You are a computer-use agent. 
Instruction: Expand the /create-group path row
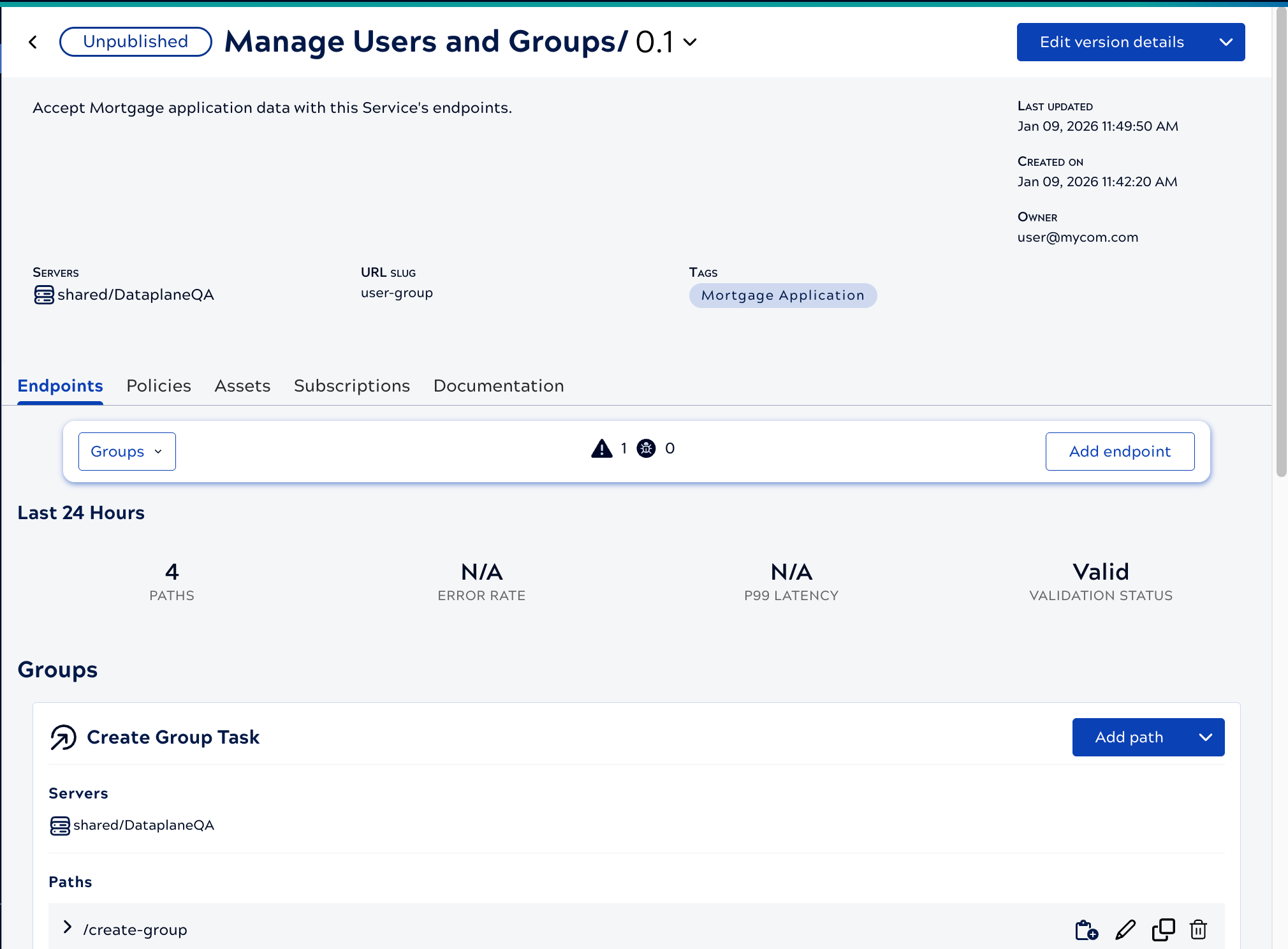[x=68, y=927]
